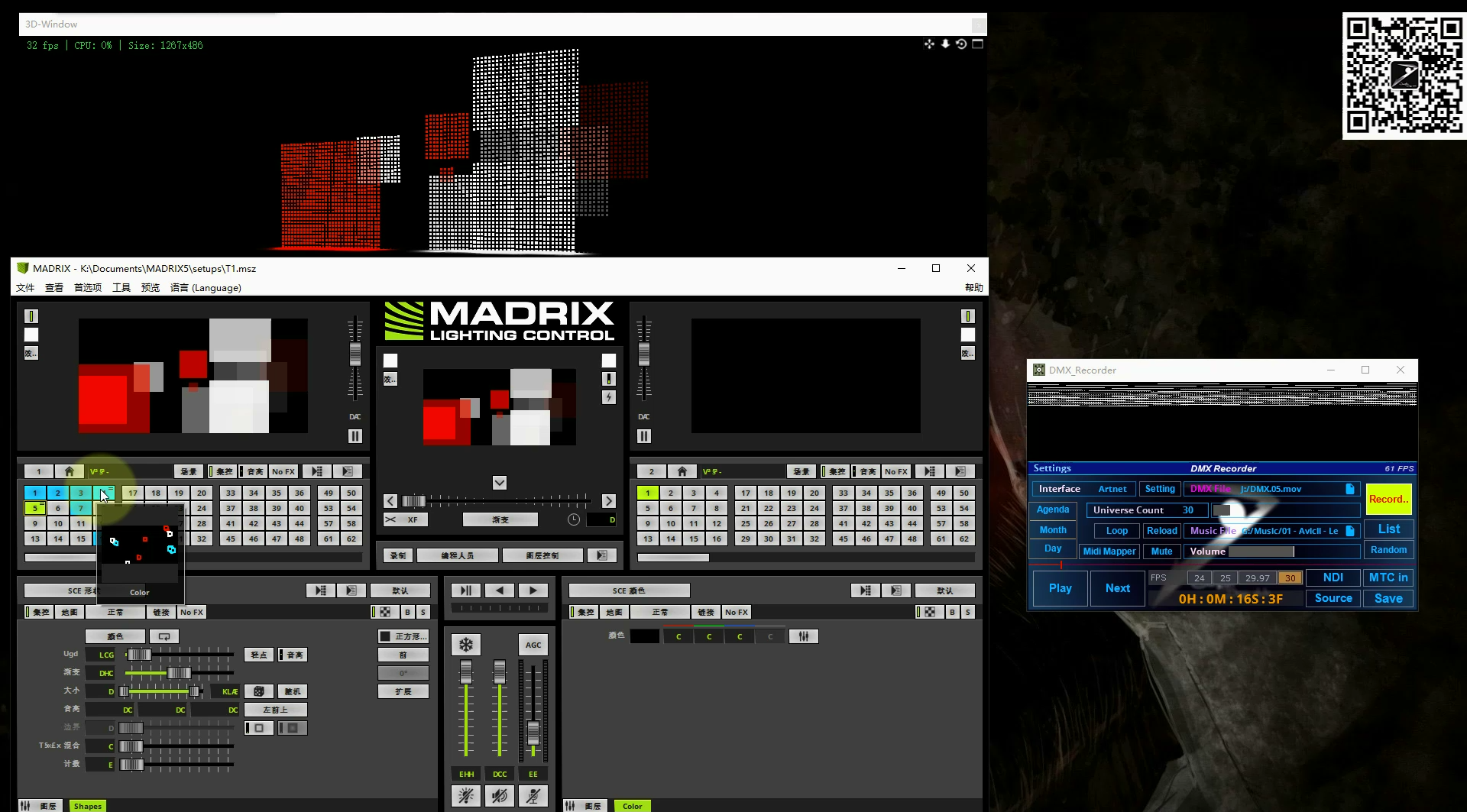Click the dice randomize icon
This screenshot has width=1467, height=812.
pos(259,691)
